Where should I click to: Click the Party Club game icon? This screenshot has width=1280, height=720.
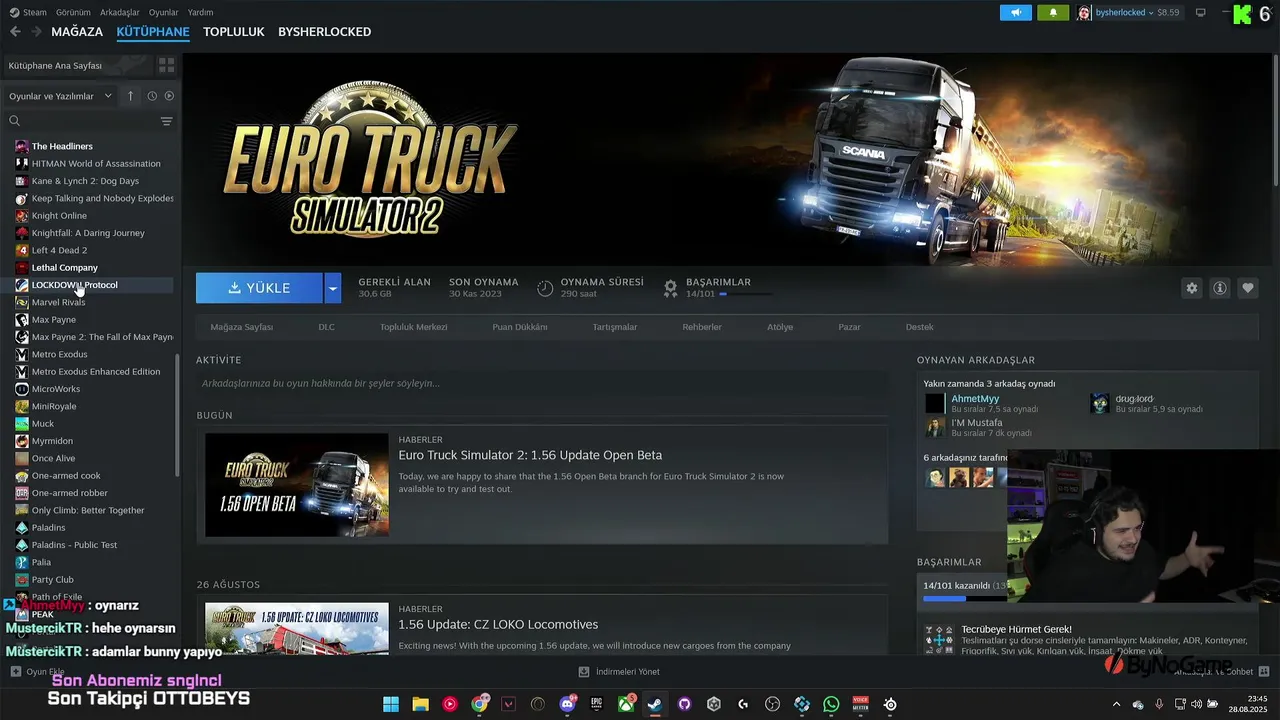pyautogui.click(x=22, y=580)
